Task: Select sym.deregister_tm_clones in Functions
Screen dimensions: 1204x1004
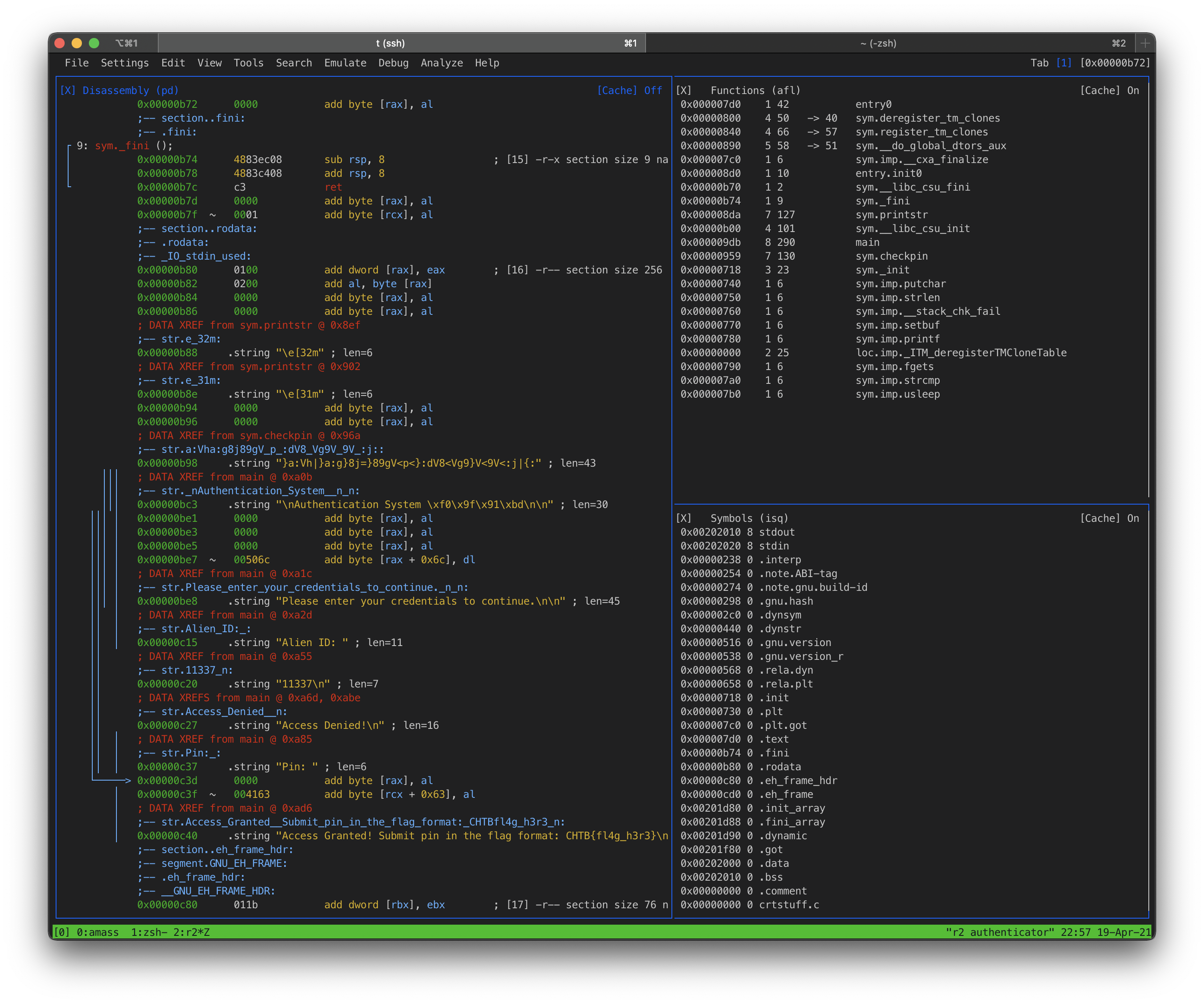Action: (840, 118)
